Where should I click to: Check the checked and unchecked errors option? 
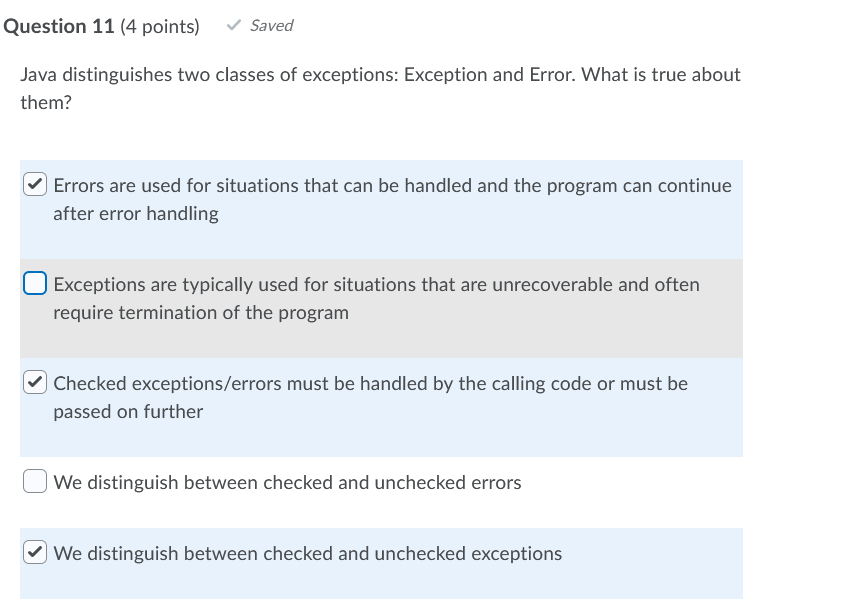click(x=33, y=481)
